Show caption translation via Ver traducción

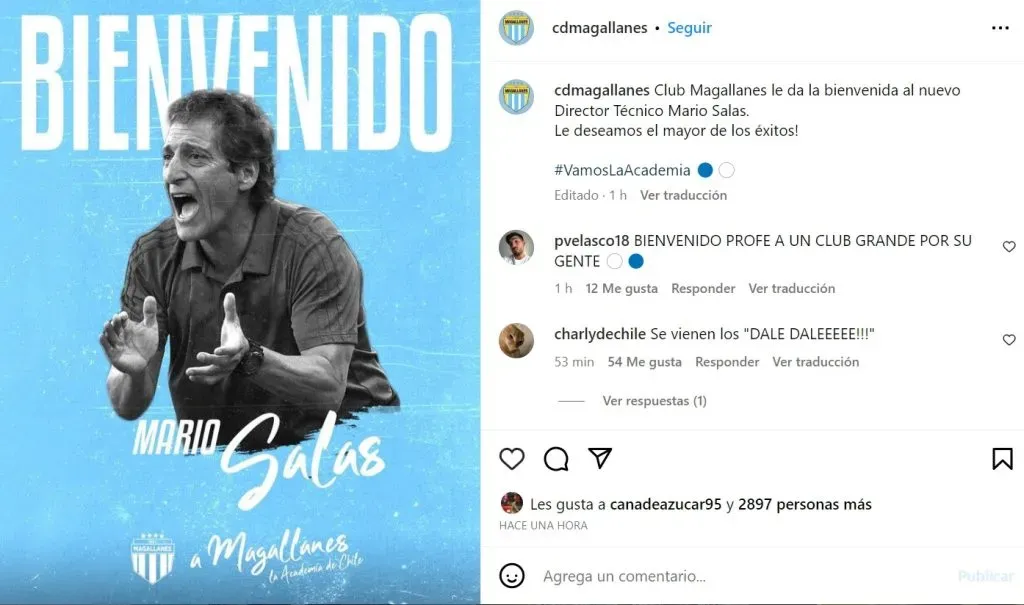(x=683, y=195)
